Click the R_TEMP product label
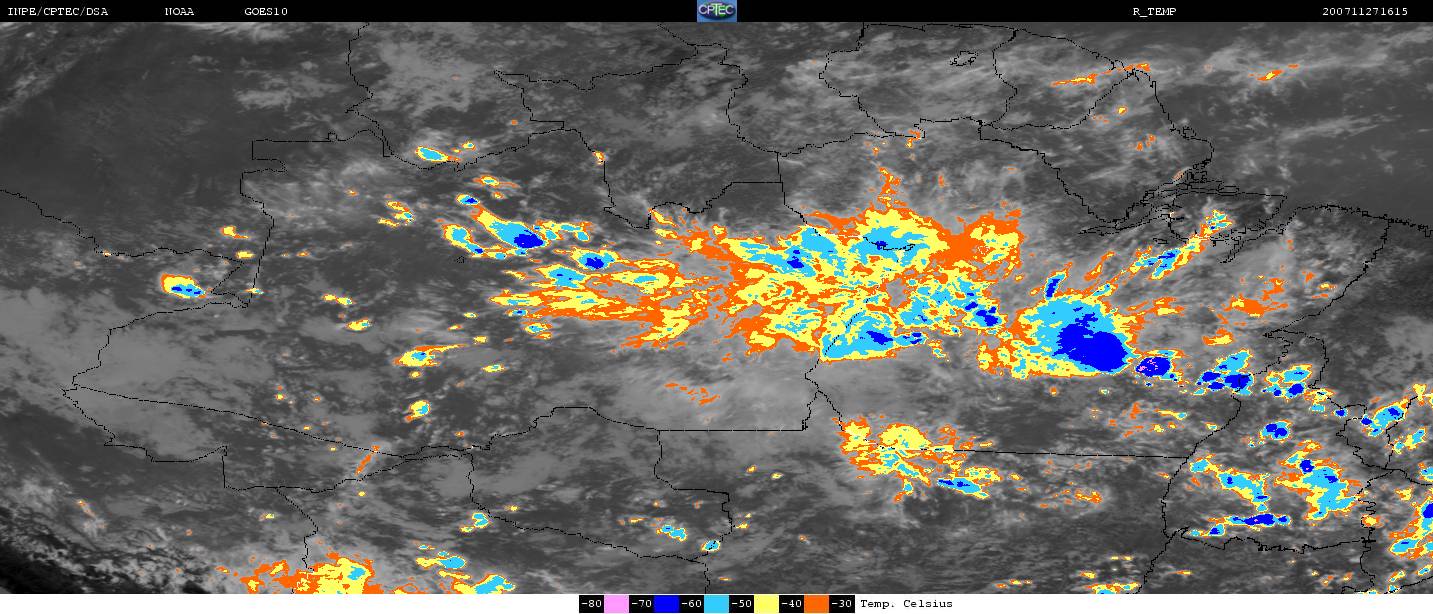The image size is (1433, 614). click(x=1153, y=12)
